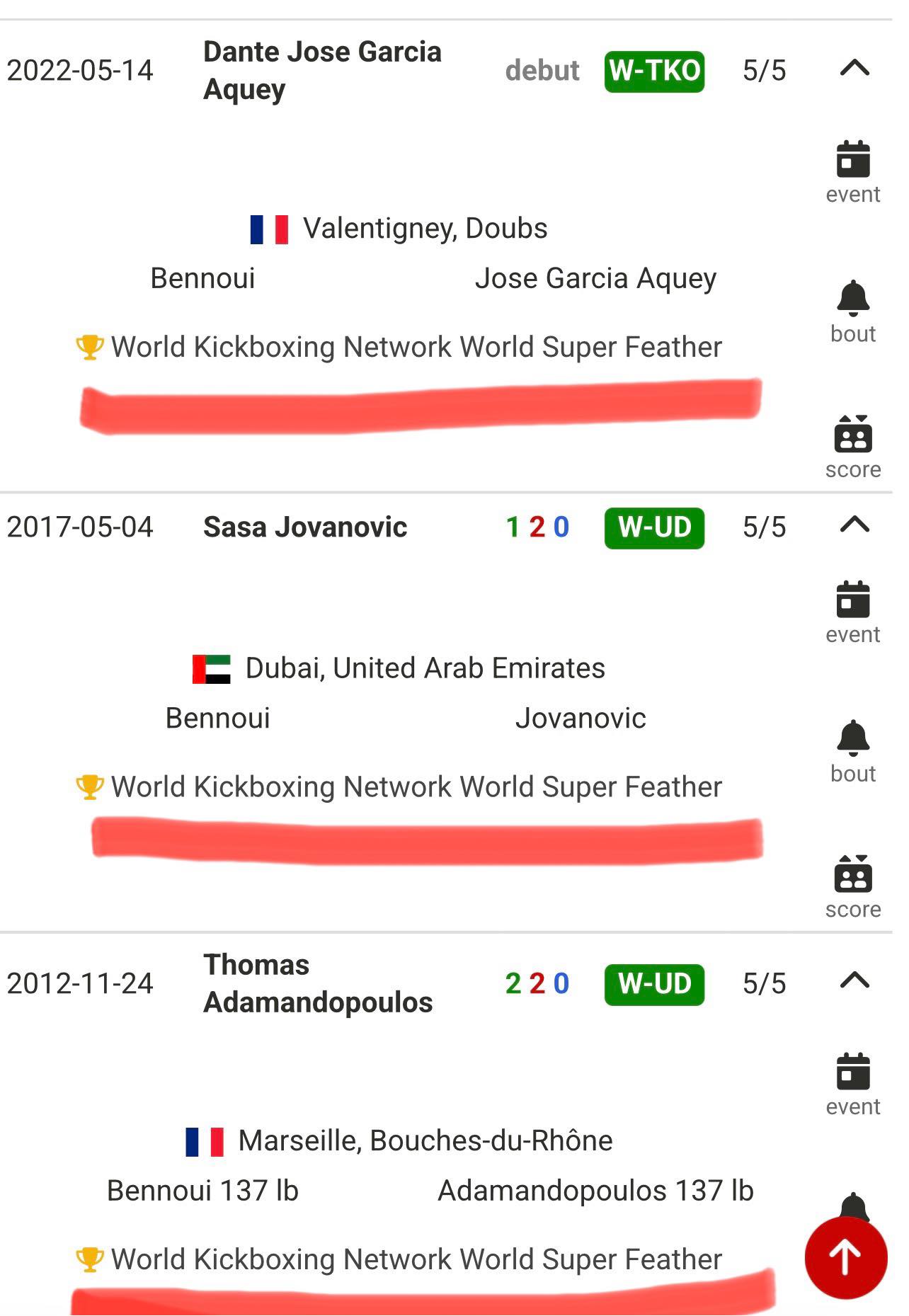Collapse the 2022-05-14 fight details

(x=854, y=69)
